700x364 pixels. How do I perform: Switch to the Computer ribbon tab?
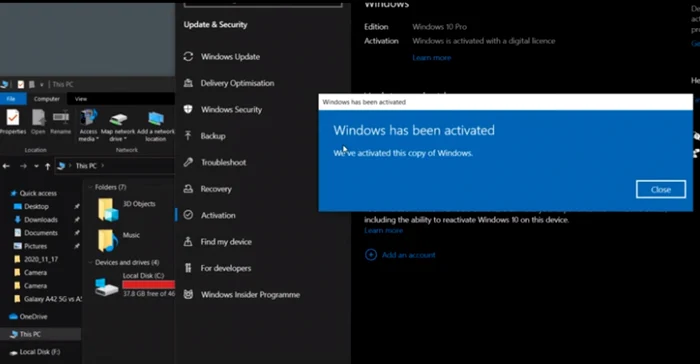[x=46, y=99]
